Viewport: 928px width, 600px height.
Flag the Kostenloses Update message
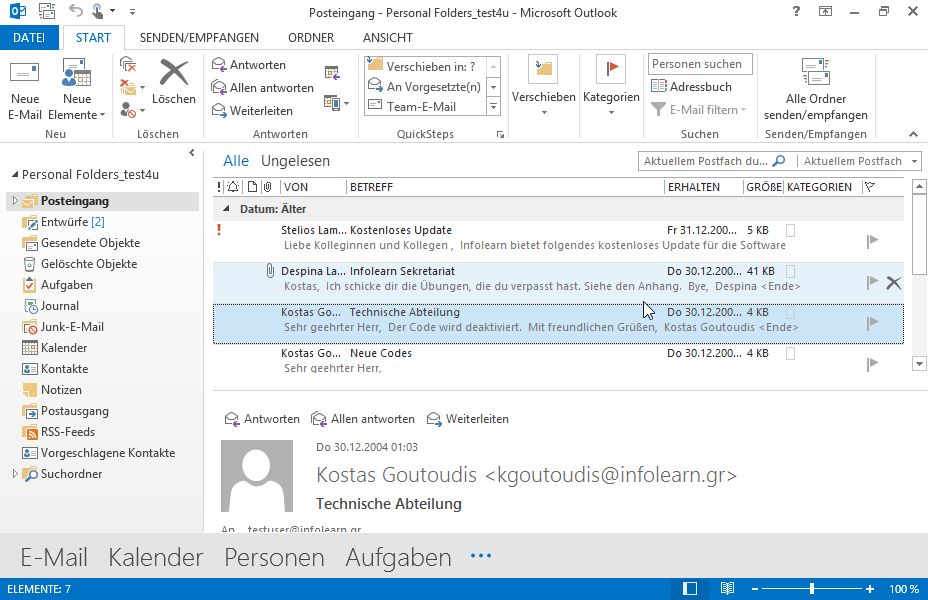(872, 241)
